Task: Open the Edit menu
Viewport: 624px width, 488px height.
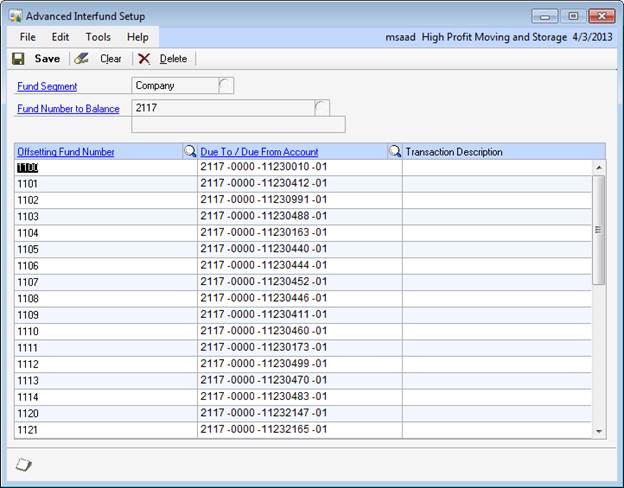Action: coord(61,37)
